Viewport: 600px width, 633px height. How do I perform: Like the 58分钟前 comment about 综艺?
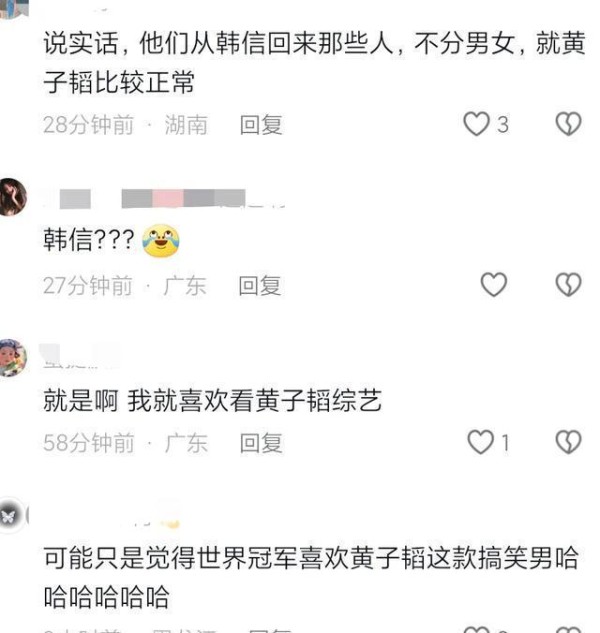[480, 442]
